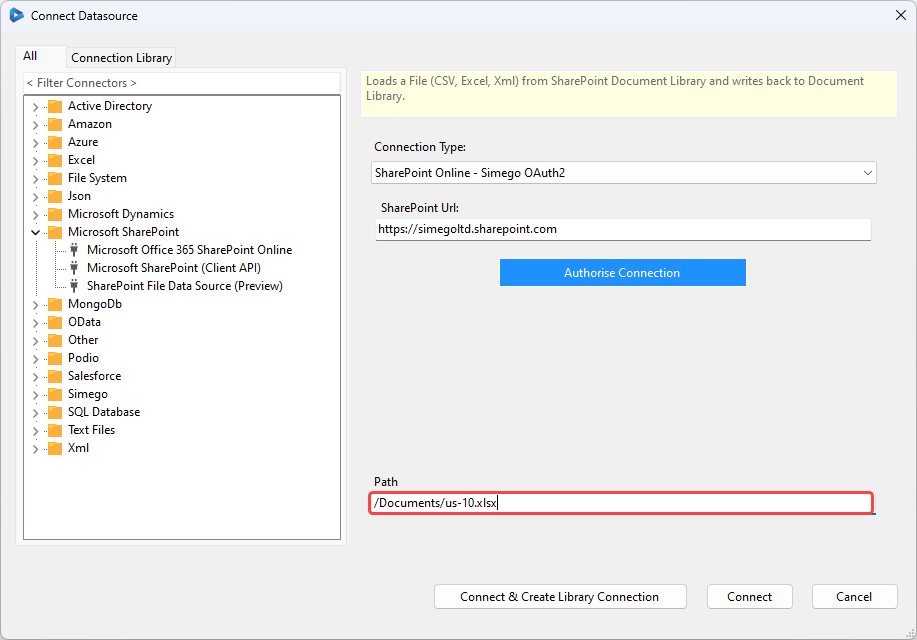
Task: Click the Salesforce folder icon
Action: (x=54, y=375)
